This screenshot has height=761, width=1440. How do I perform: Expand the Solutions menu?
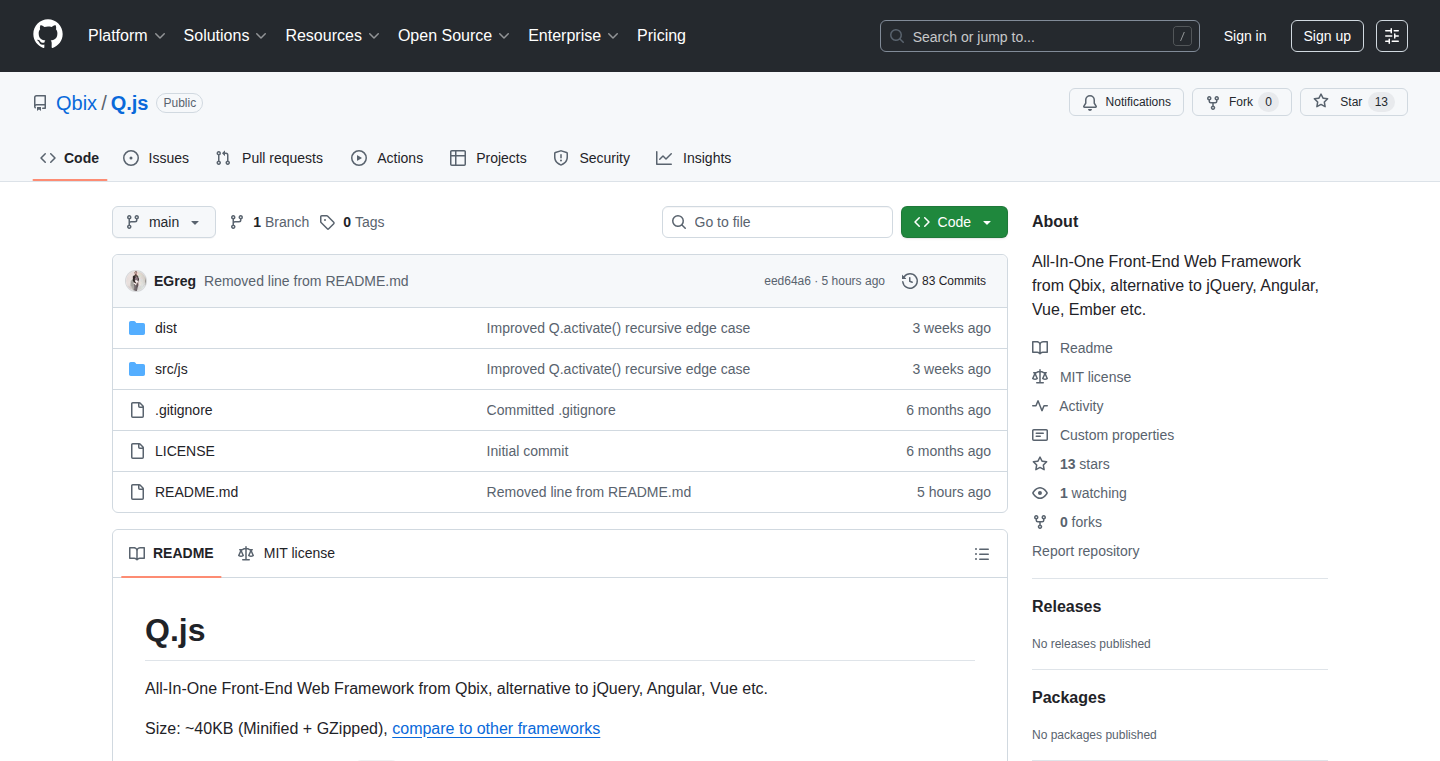point(225,35)
